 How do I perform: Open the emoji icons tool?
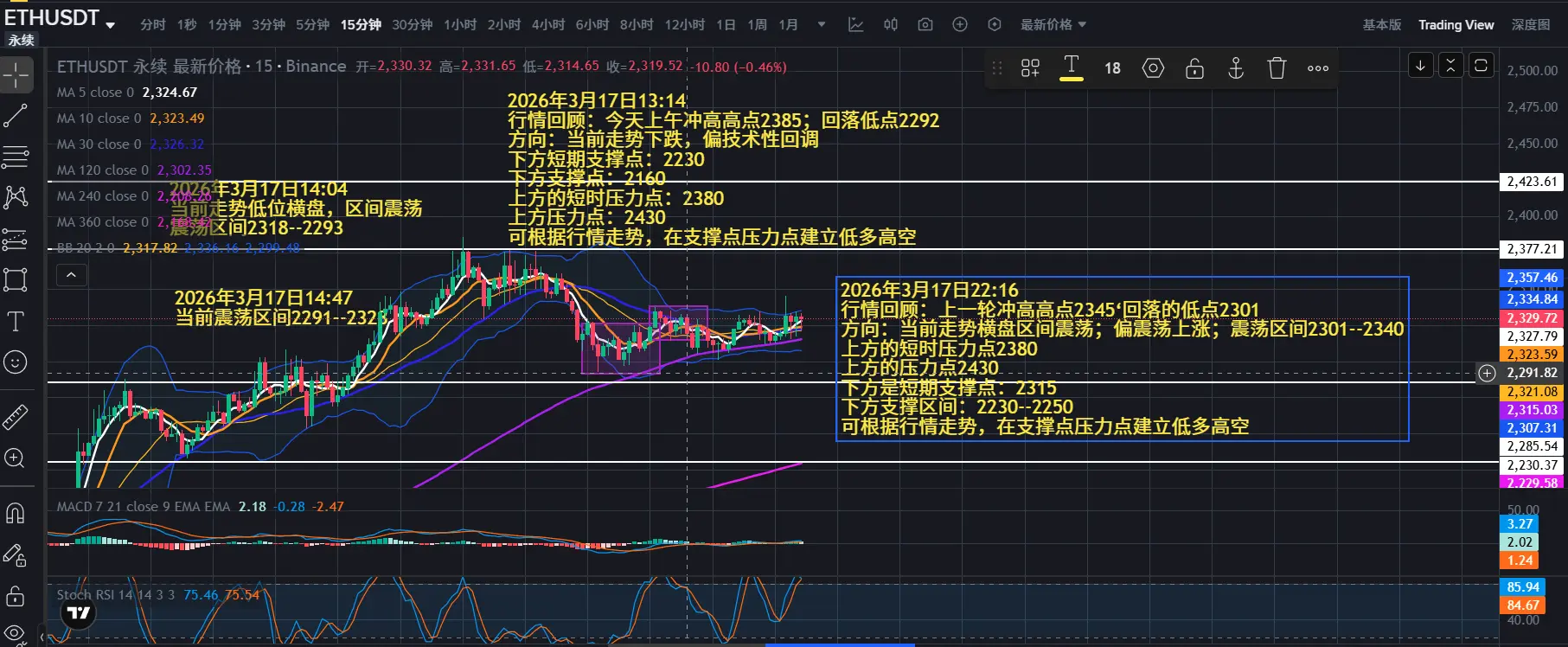pos(16,362)
